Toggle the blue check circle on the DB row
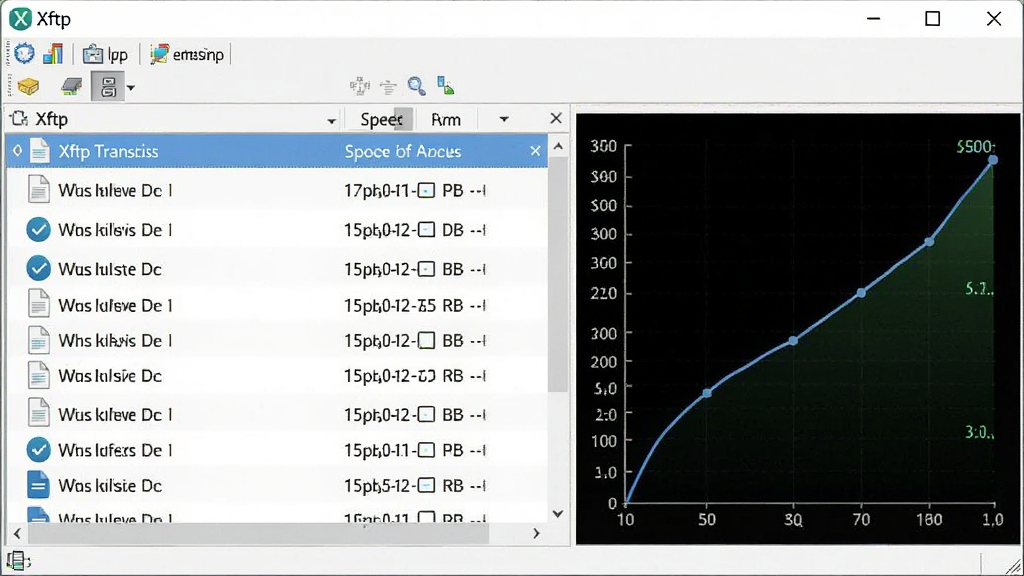Image resolution: width=1024 pixels, height=576 pixels. 39,230
